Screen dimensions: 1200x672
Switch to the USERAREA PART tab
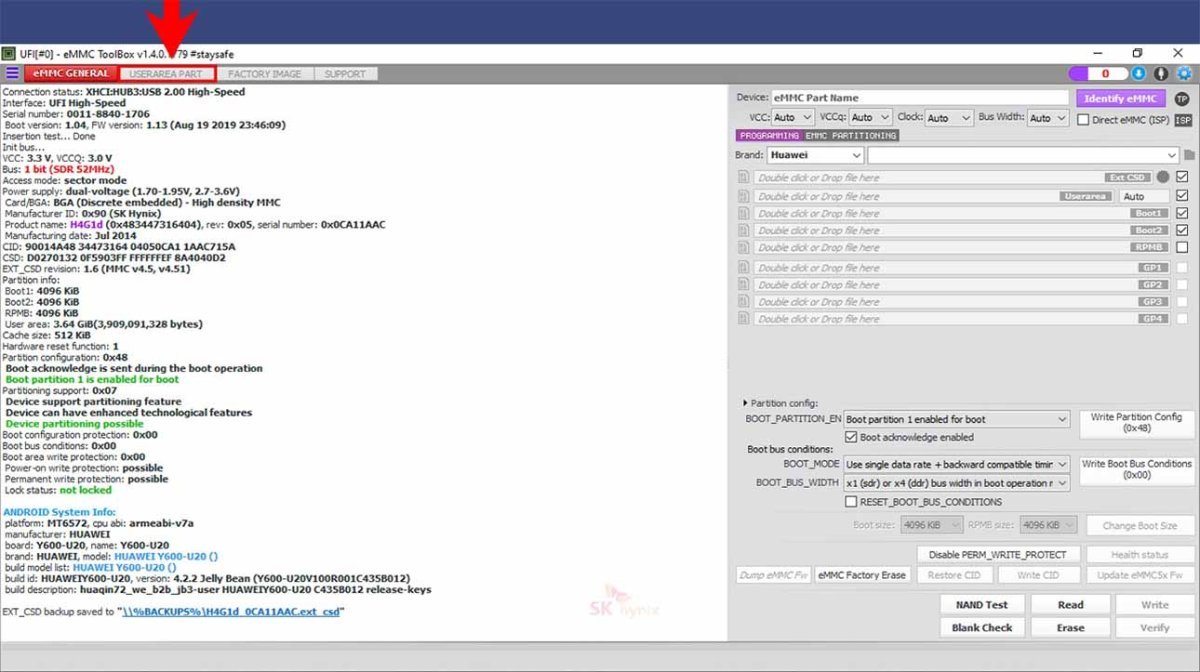tap(166, 73)
